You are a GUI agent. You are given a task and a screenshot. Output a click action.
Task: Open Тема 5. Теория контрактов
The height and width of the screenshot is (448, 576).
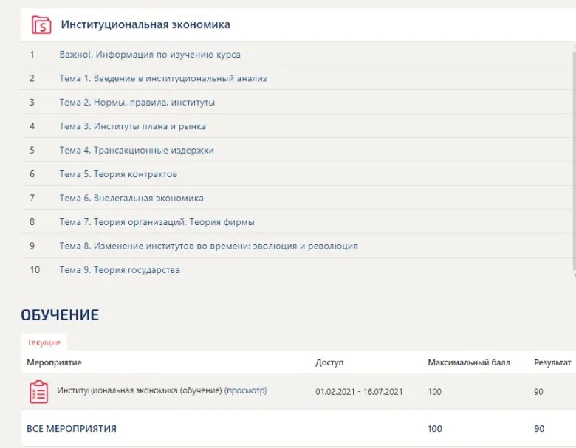click(x=118, y=174)
